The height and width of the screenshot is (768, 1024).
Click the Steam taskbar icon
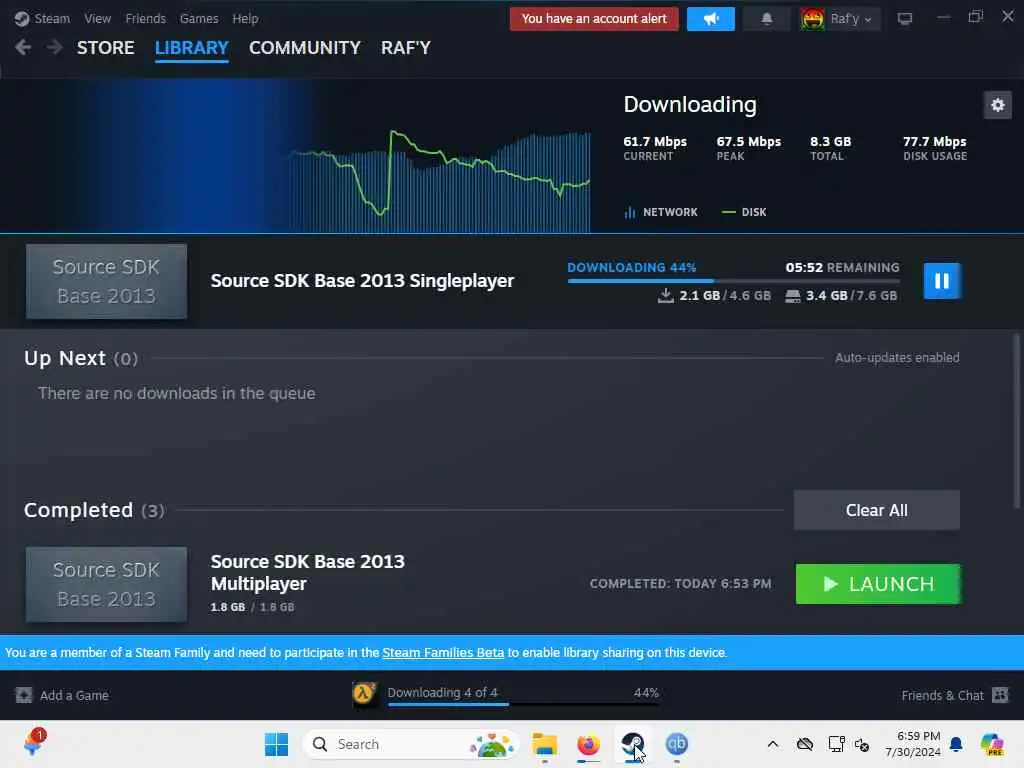[x=632, y=744]
